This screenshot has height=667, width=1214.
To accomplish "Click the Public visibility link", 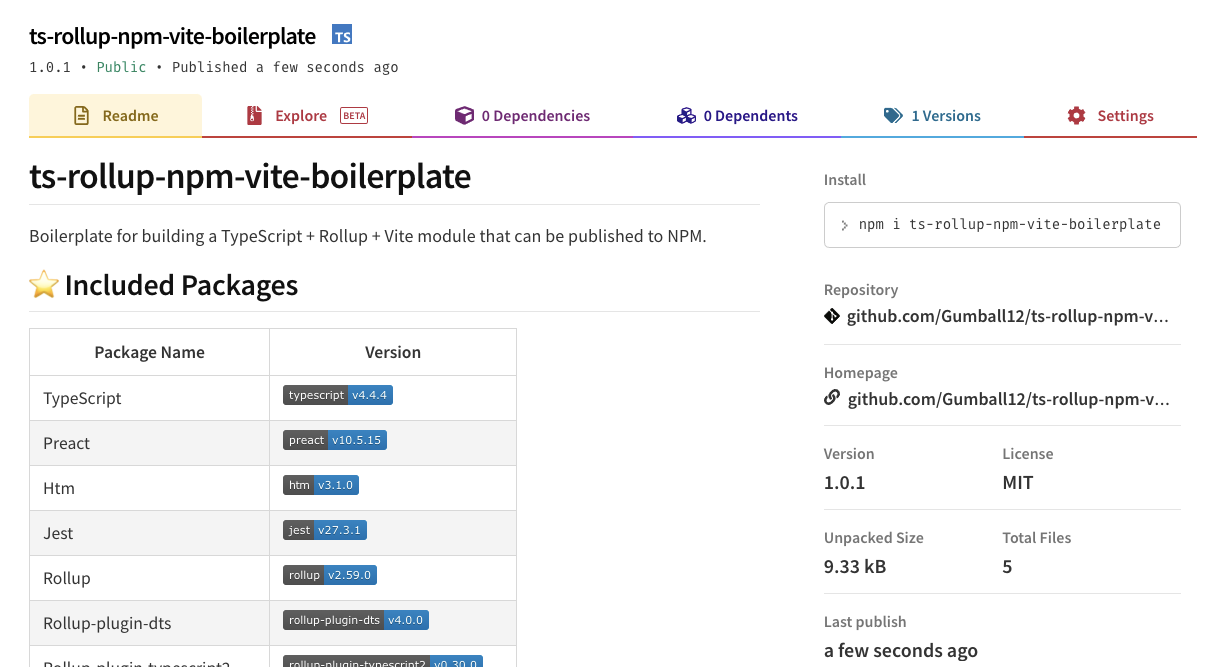I will [121, 66].
